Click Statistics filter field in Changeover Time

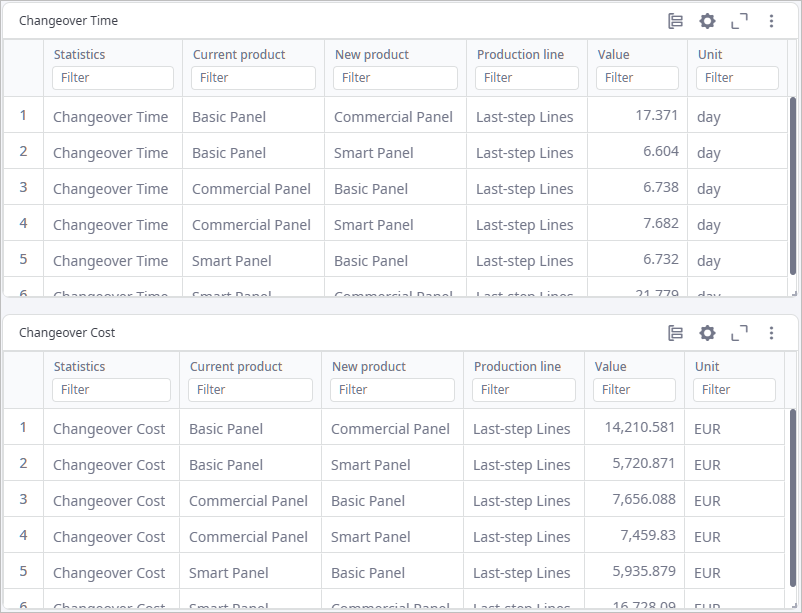[x=113, y=78]
